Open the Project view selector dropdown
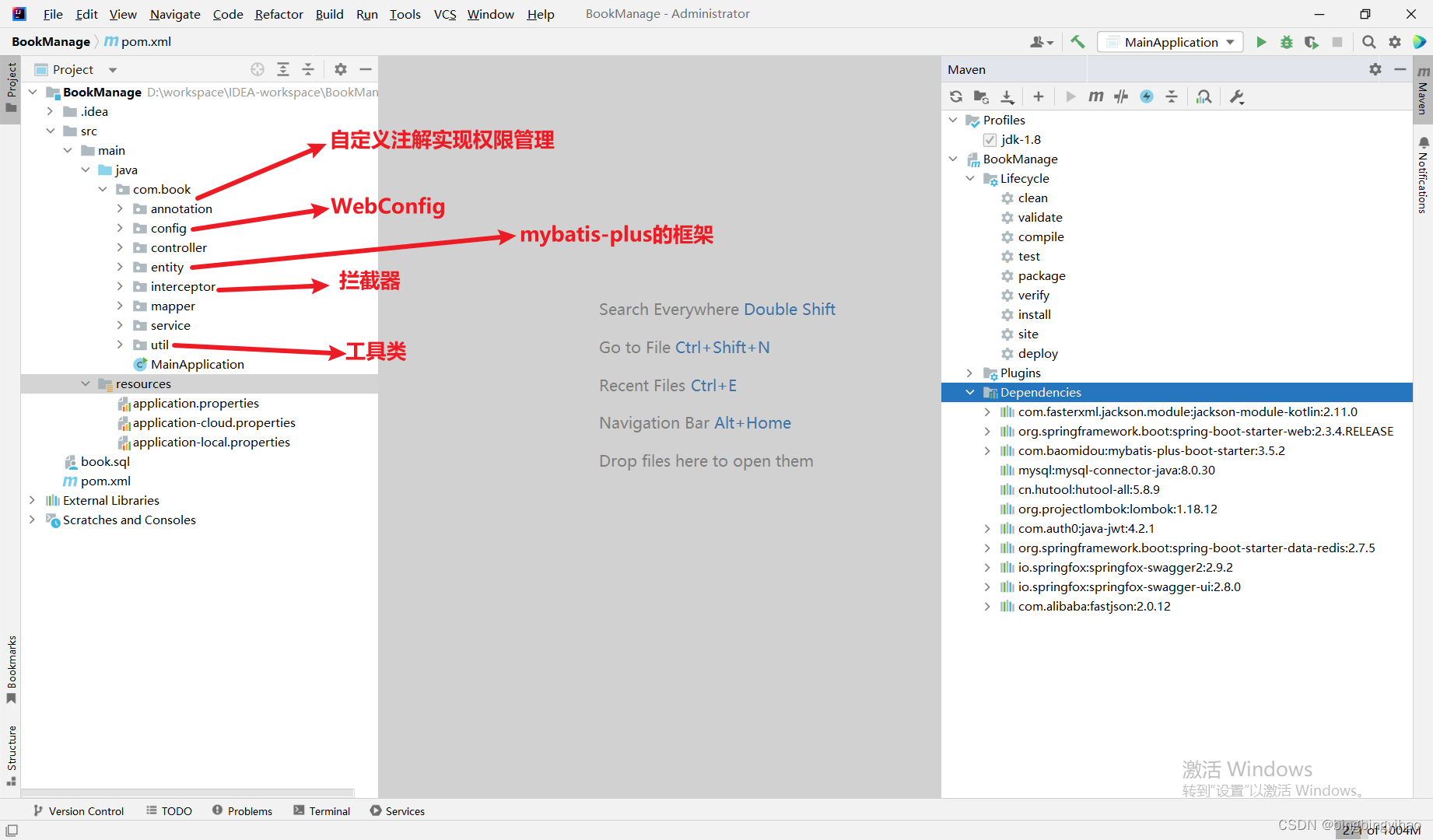The image size is (1433, 840). click(x=75, y=69)
